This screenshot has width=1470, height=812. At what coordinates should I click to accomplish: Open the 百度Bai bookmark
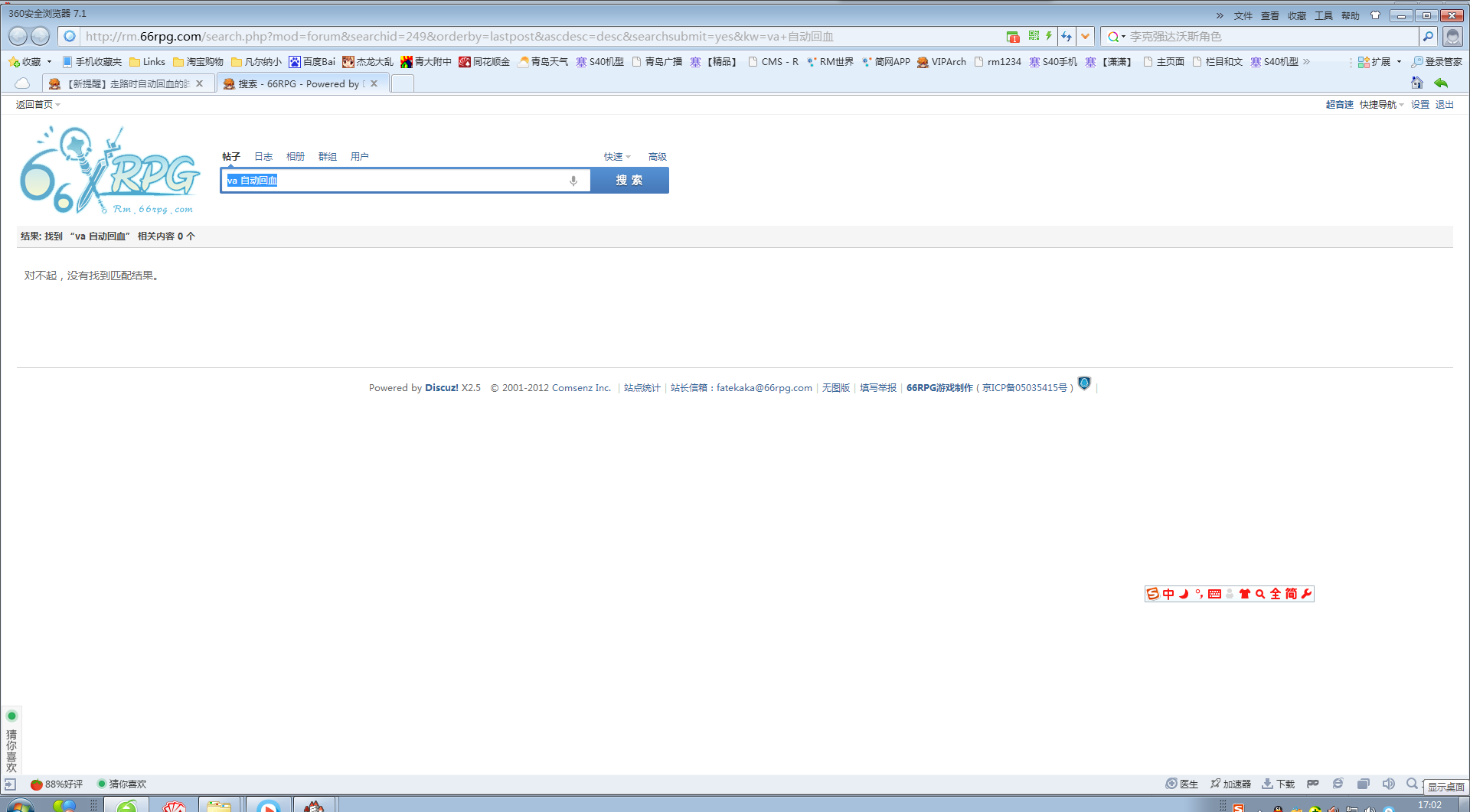312,62
